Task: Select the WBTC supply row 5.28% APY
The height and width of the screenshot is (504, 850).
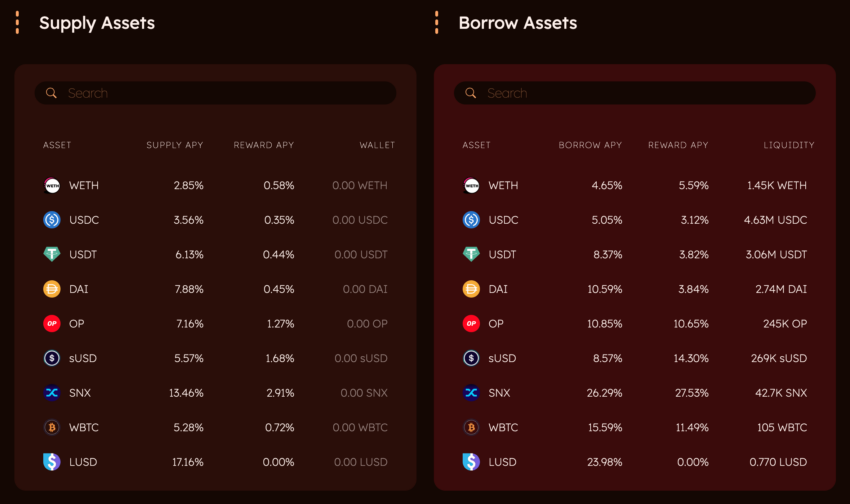Action: click(x=215, y=428)
